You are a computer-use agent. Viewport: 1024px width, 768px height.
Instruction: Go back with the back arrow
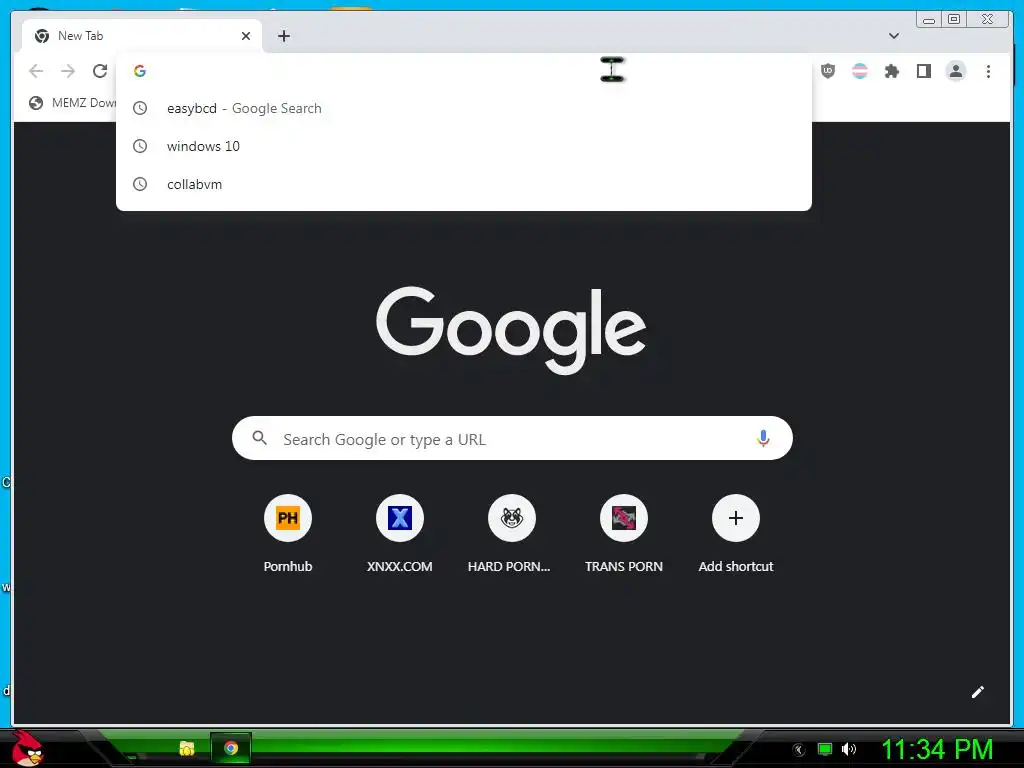point(36,71)
